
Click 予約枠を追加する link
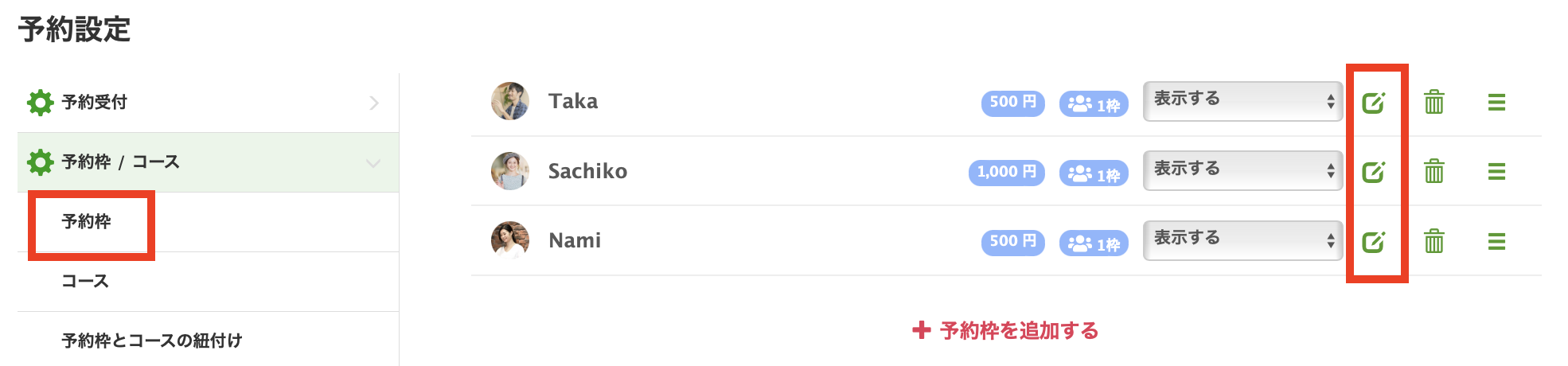pyautogui.click(x=1006, y=331)
